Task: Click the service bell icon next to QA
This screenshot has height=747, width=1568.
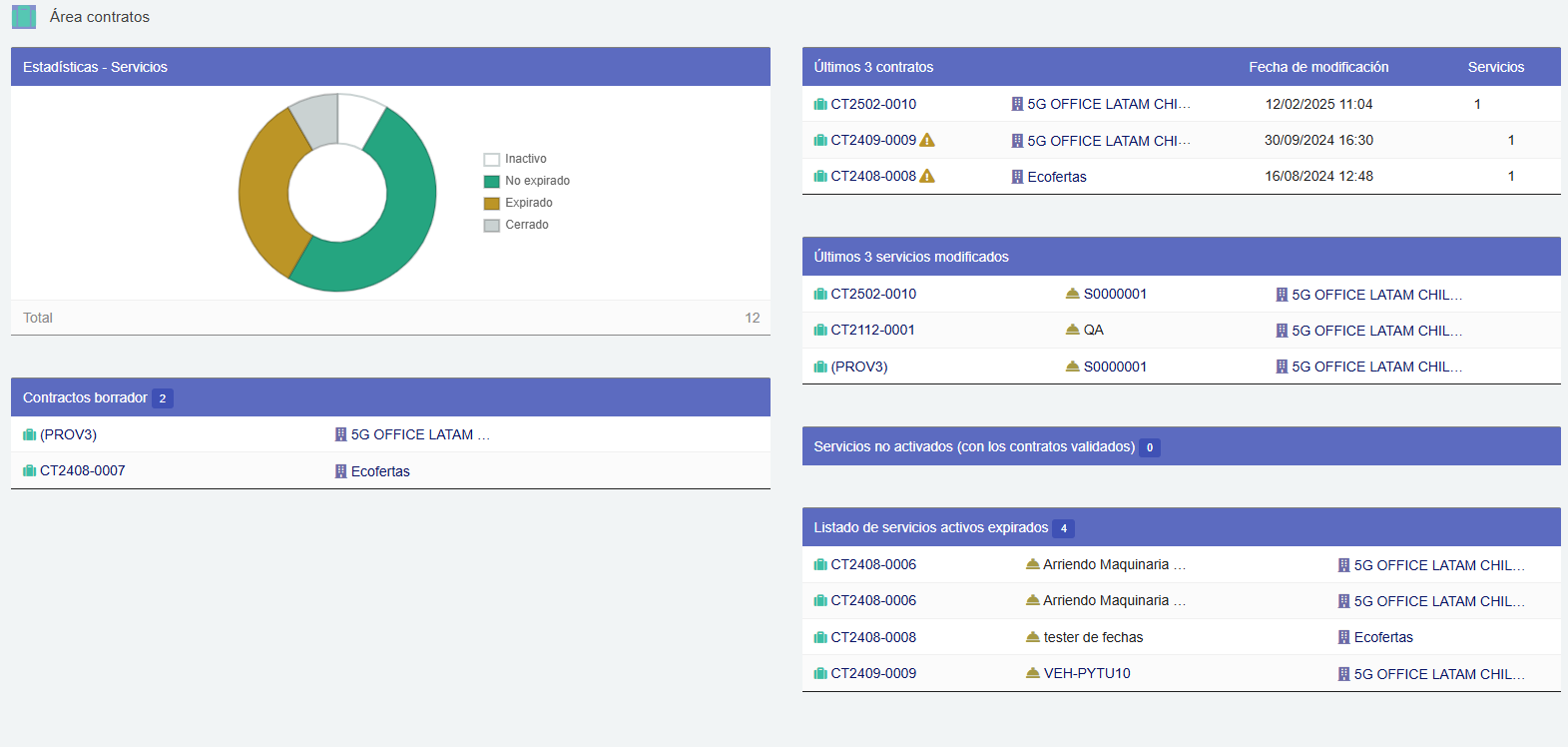Action: (x=1072, y=330)
